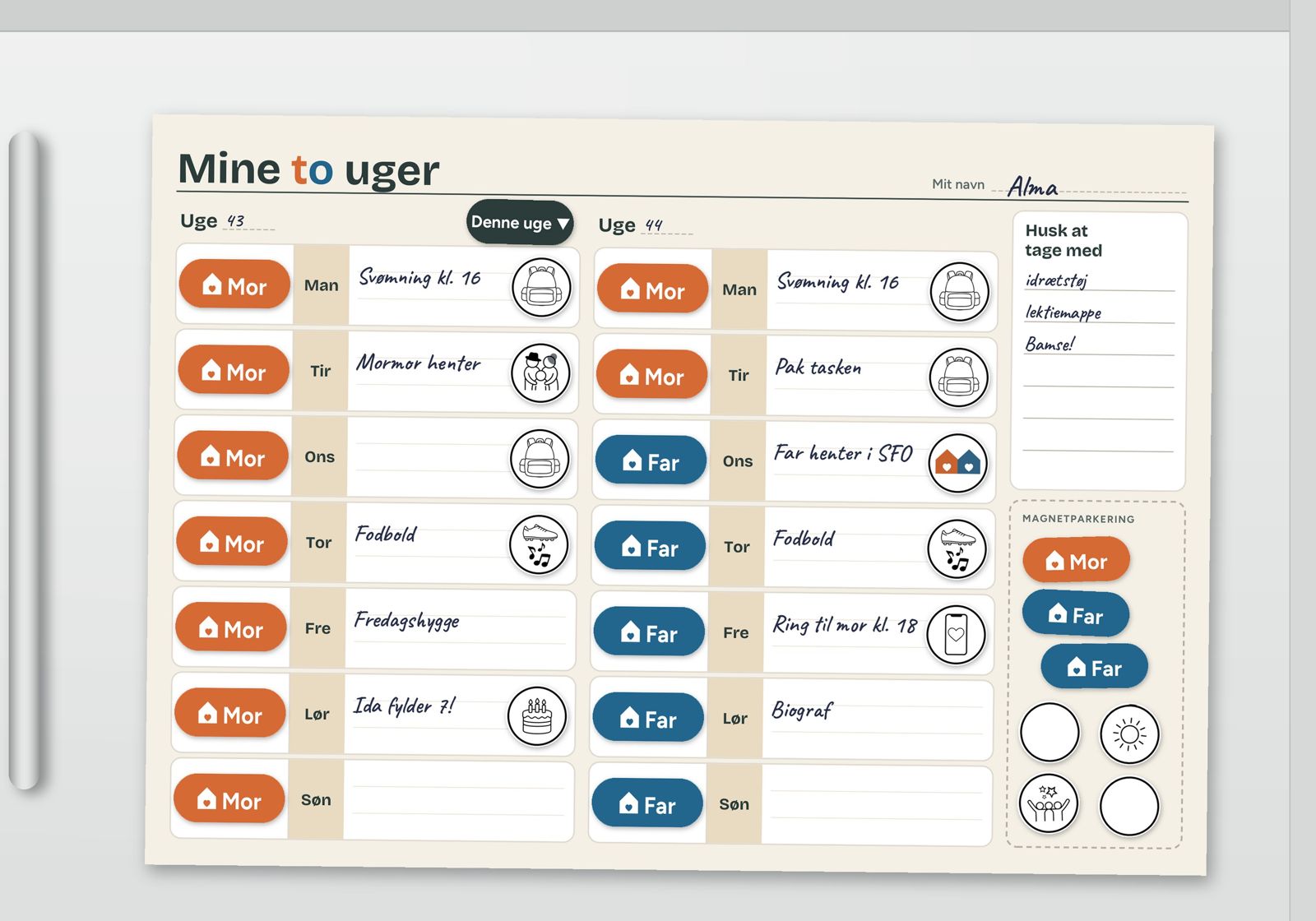
Task: Click the Mine to uger title
Action: [x=308, y=169]
